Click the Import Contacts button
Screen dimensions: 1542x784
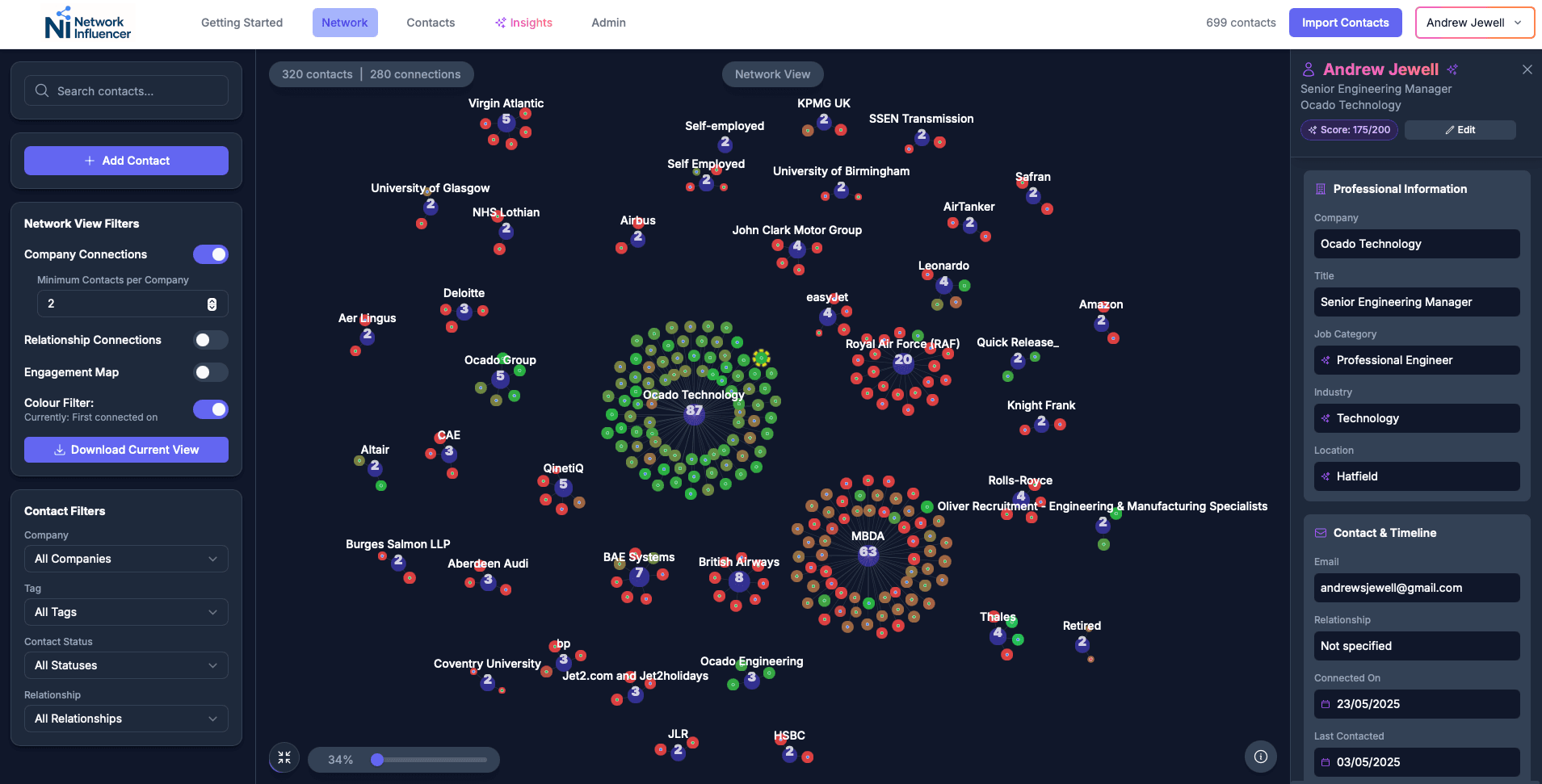coord(1345,23)
